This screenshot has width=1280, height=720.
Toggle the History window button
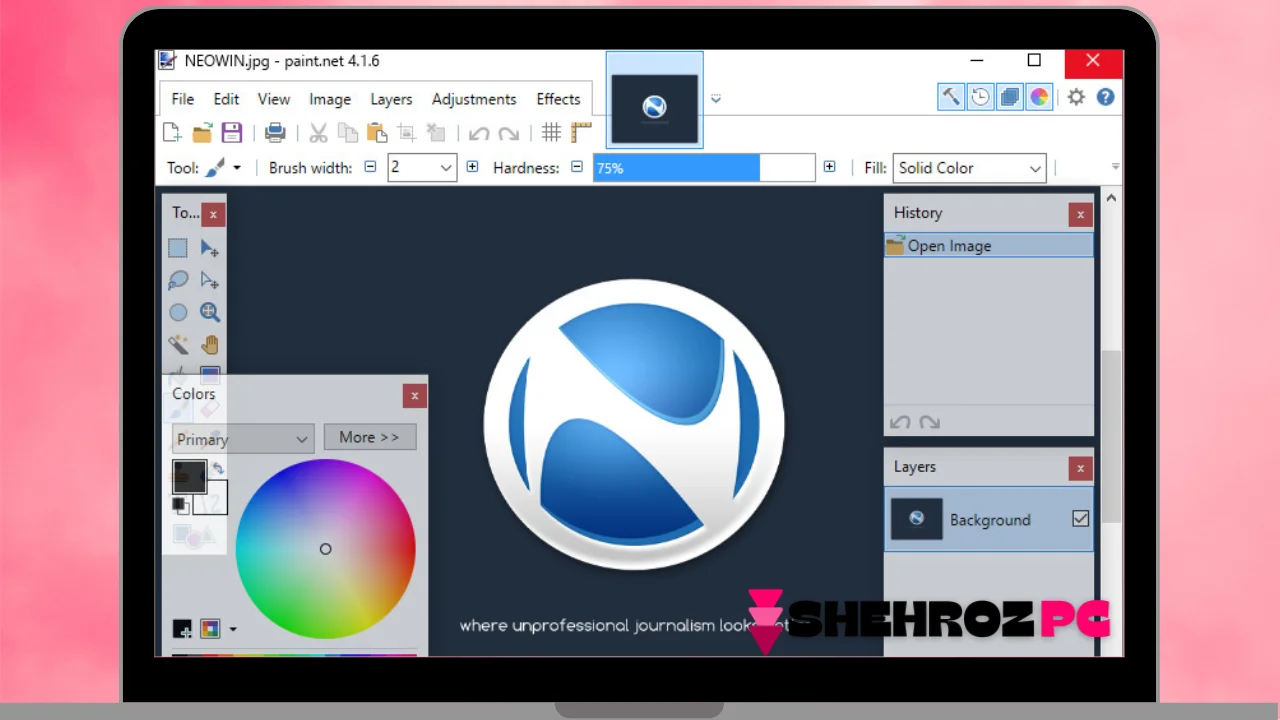[980, 97]
